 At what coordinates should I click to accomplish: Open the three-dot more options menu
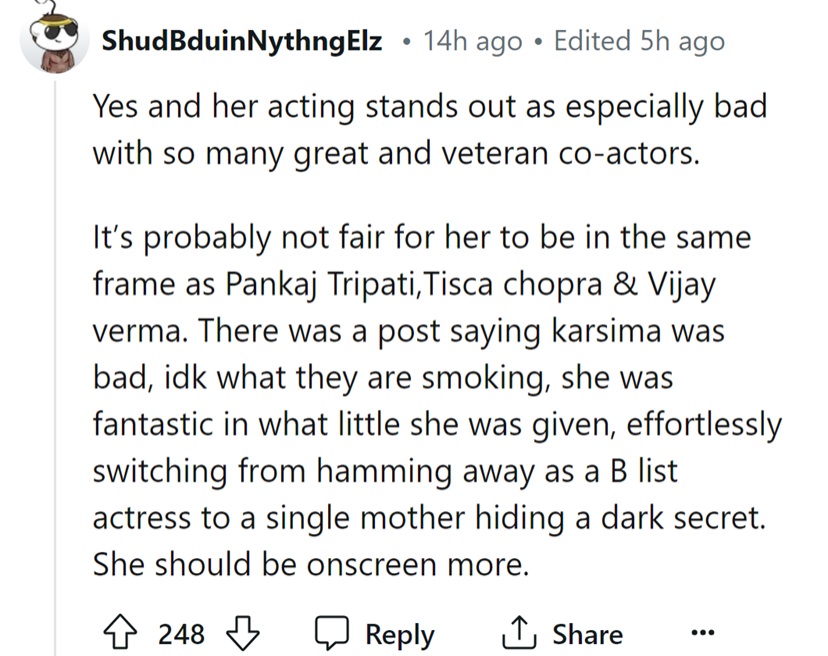point(703,634)
